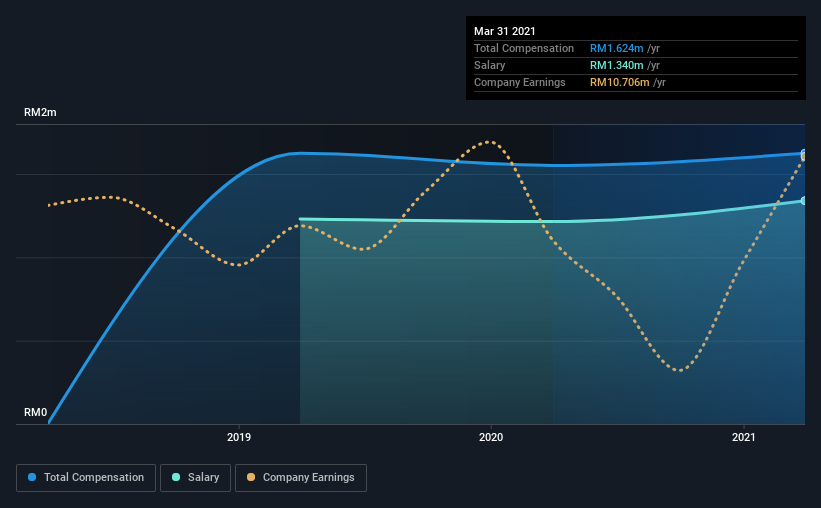This screenshot has height=508, width=821.
Task: Toggle the Total Compensation legend button
Action: [x=86, y=478]
